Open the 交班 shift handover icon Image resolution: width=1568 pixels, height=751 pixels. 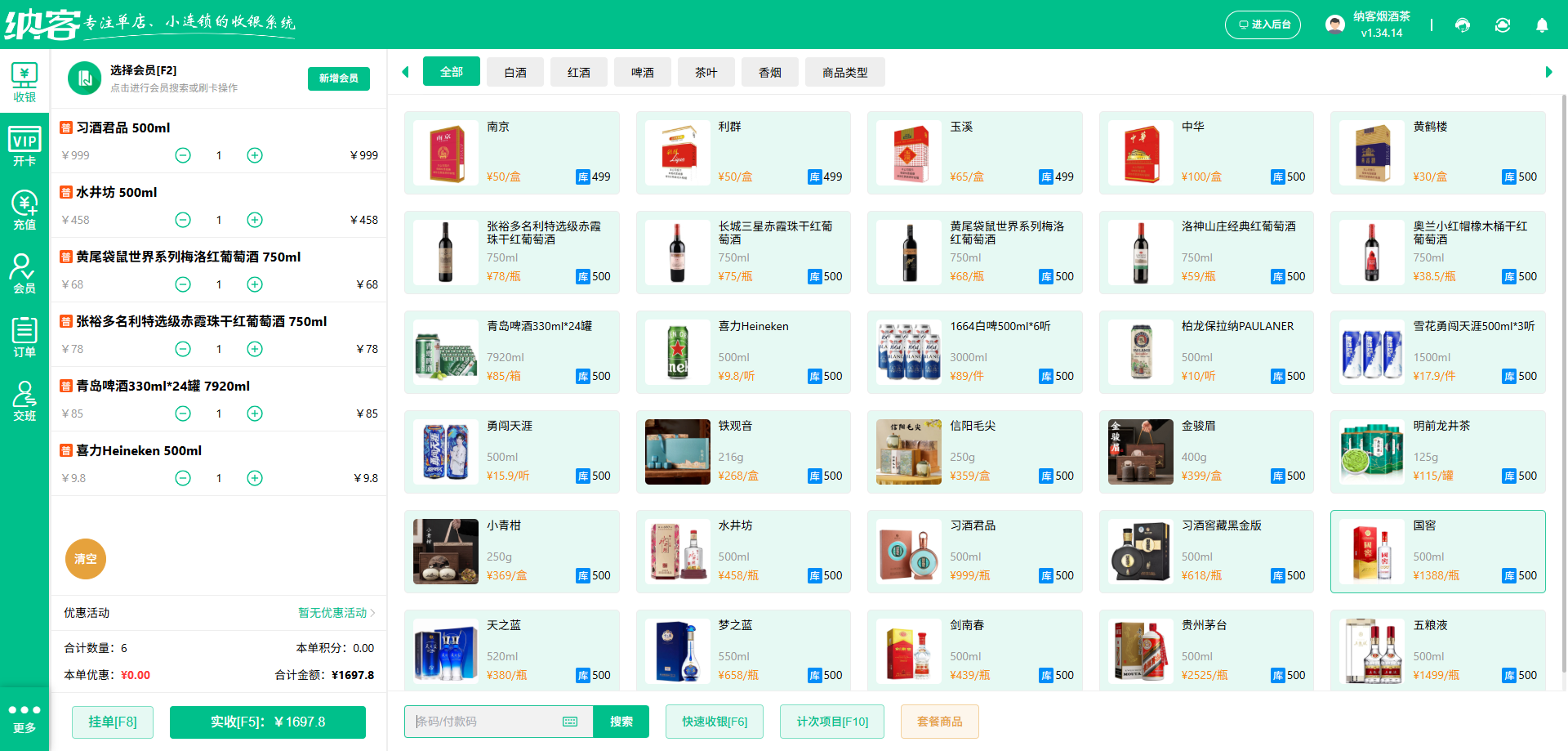[24, 400]
